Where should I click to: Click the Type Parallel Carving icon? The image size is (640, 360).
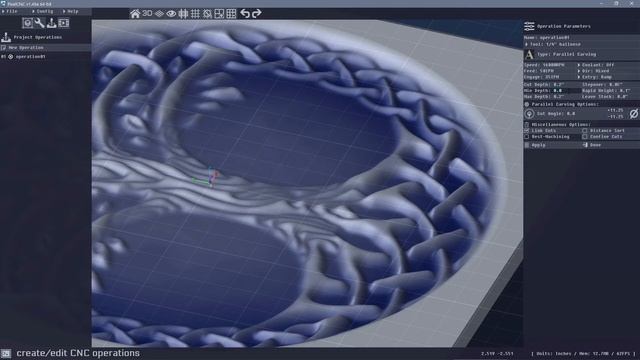tap(529, 54)
